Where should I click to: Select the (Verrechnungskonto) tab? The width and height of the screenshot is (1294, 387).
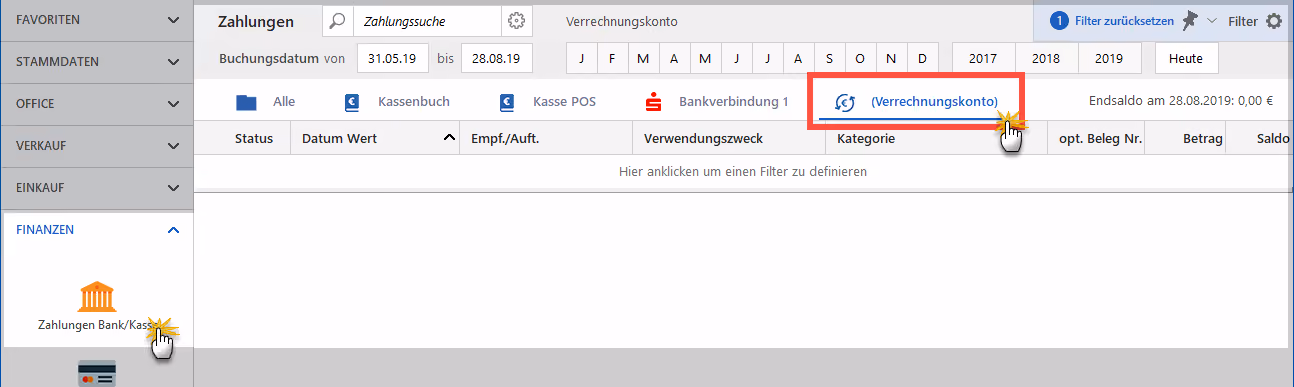[x=916, y=101]
